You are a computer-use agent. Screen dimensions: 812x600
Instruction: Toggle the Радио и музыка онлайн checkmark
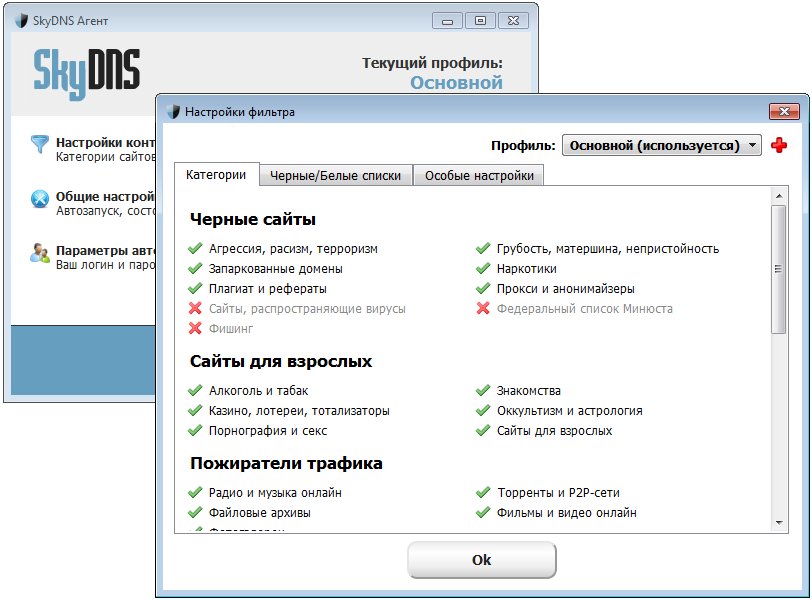(x=195, y=492)
